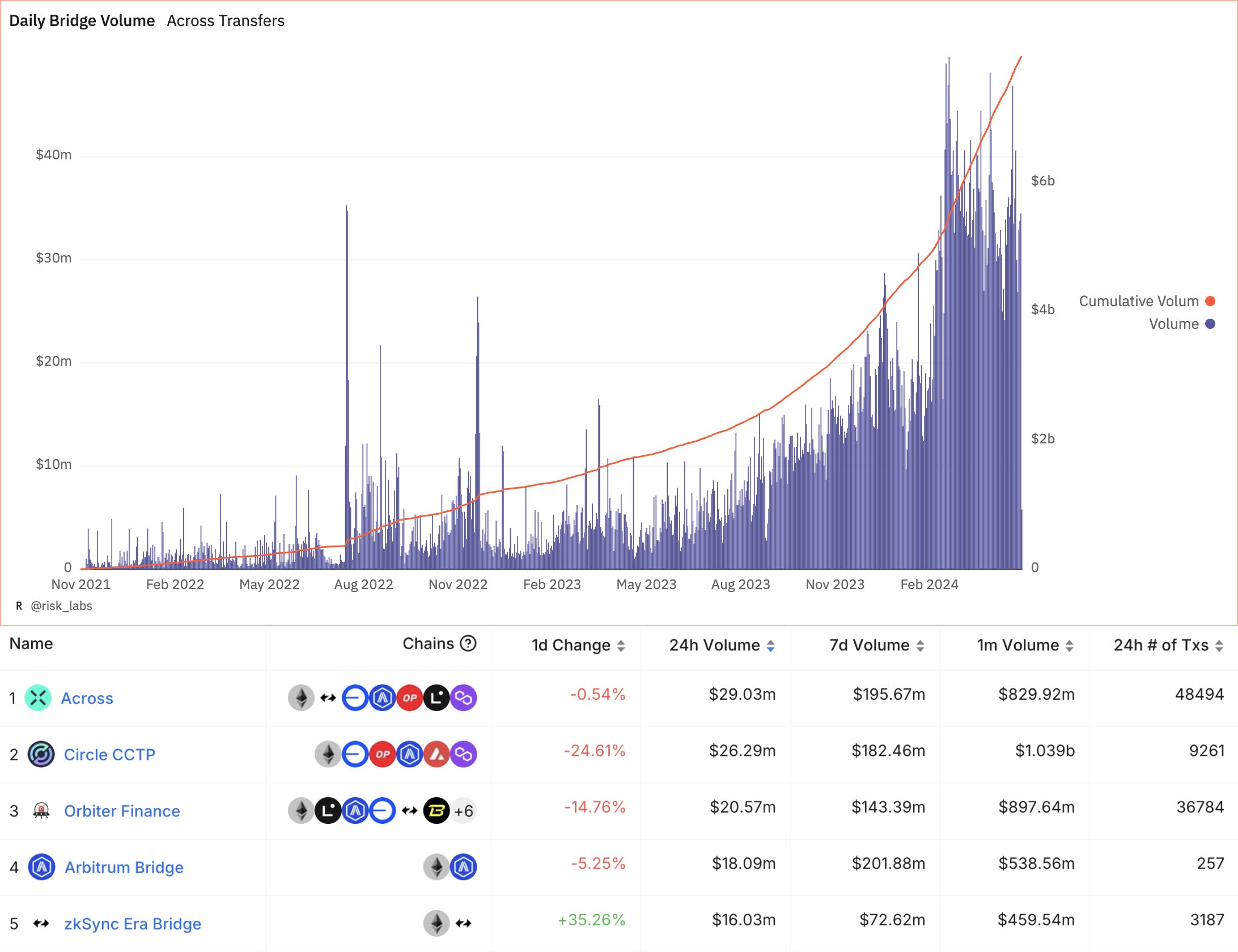Screen dimensions: 1238x952
Task: Click the Arbitrum Bridge row logo icon
Action: pyautogui.click(x=41, y=867)
